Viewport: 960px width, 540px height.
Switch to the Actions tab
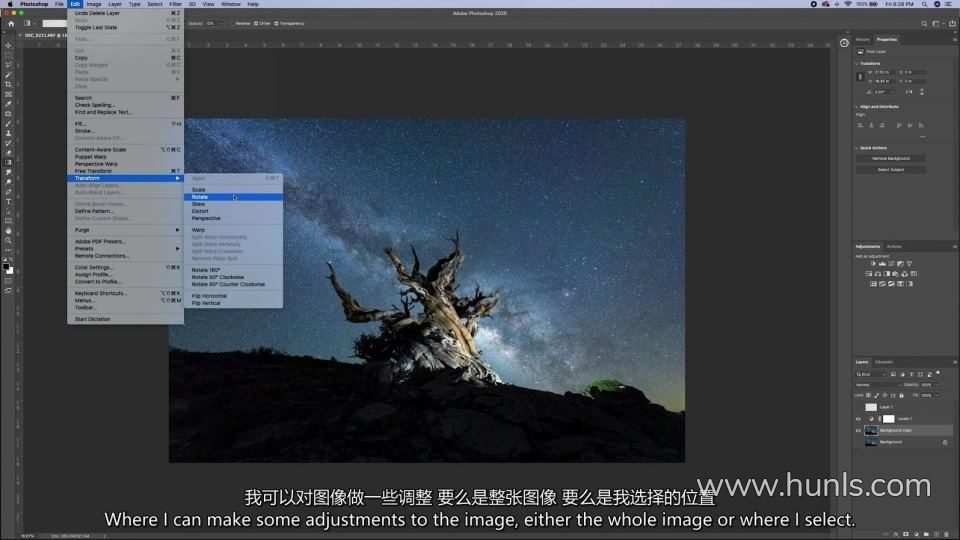[894, 246]
